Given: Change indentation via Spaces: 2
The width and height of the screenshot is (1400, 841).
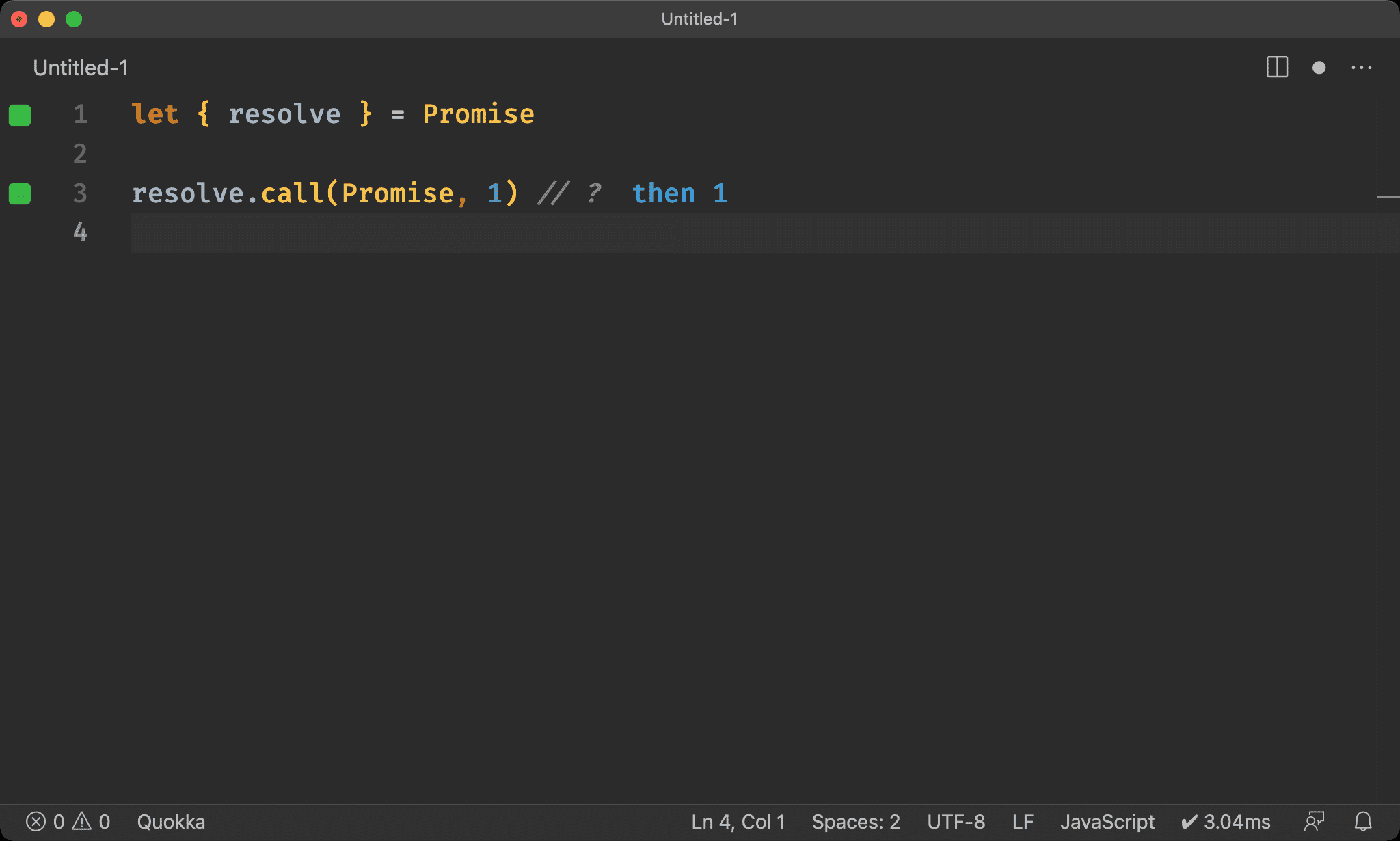Looking at the screenshot, I should (x=856, y=822).
